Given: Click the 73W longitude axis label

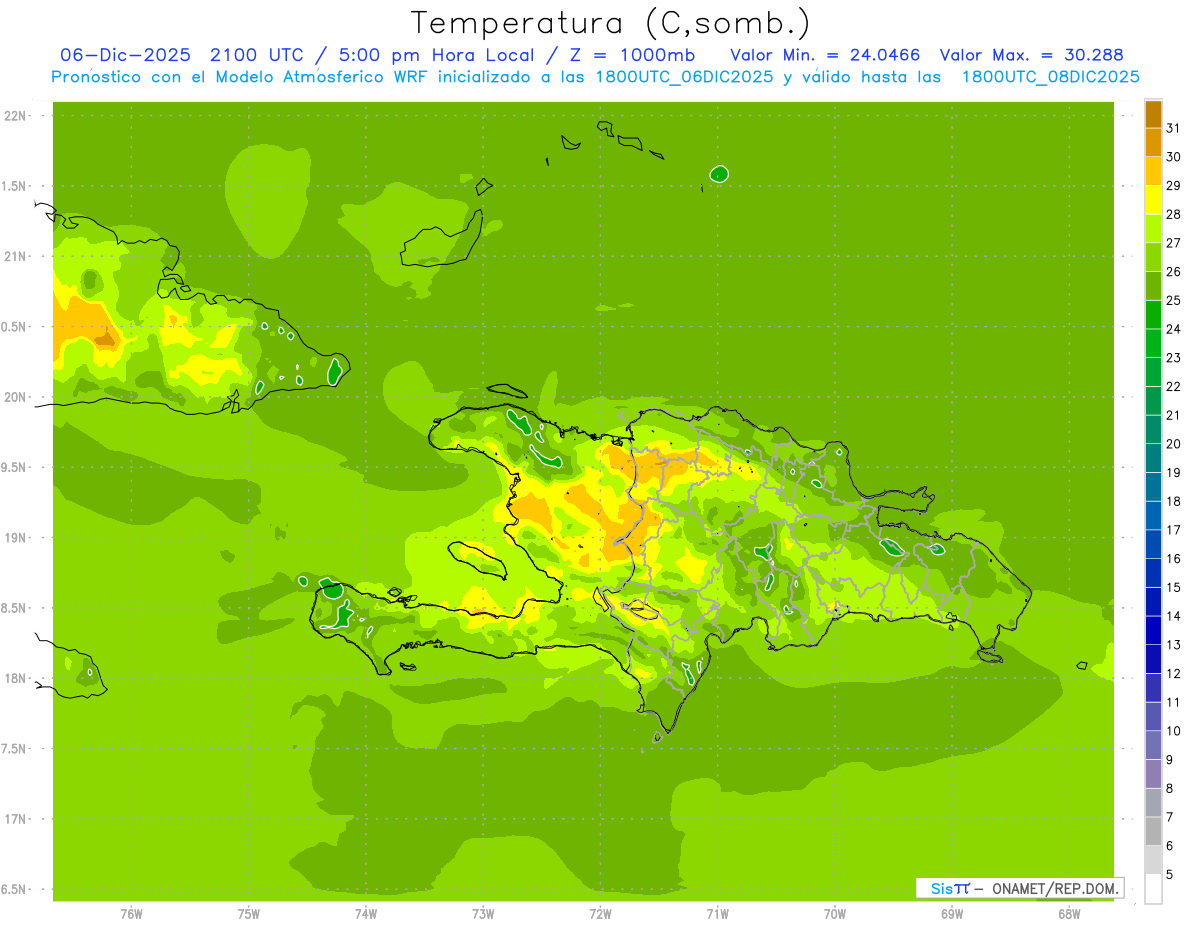Looking at the screenshot, I should click(x=483, y=914).
